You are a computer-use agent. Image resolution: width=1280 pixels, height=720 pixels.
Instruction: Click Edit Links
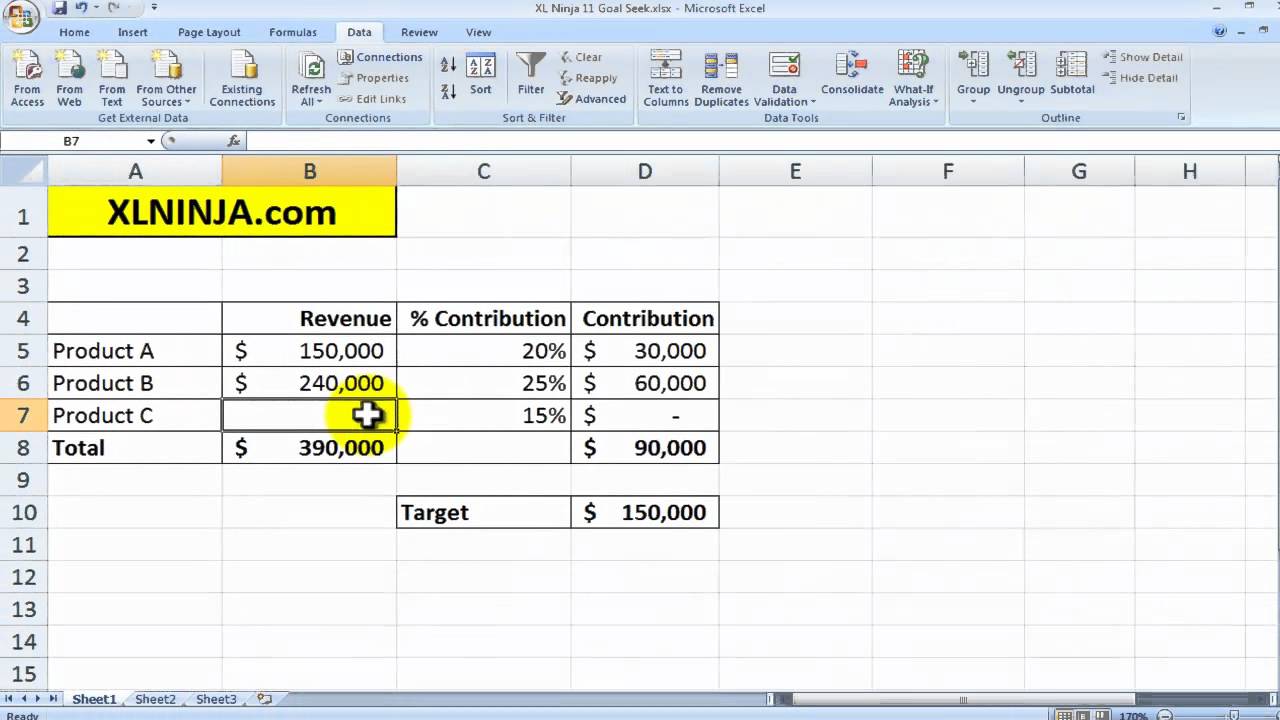372,99
